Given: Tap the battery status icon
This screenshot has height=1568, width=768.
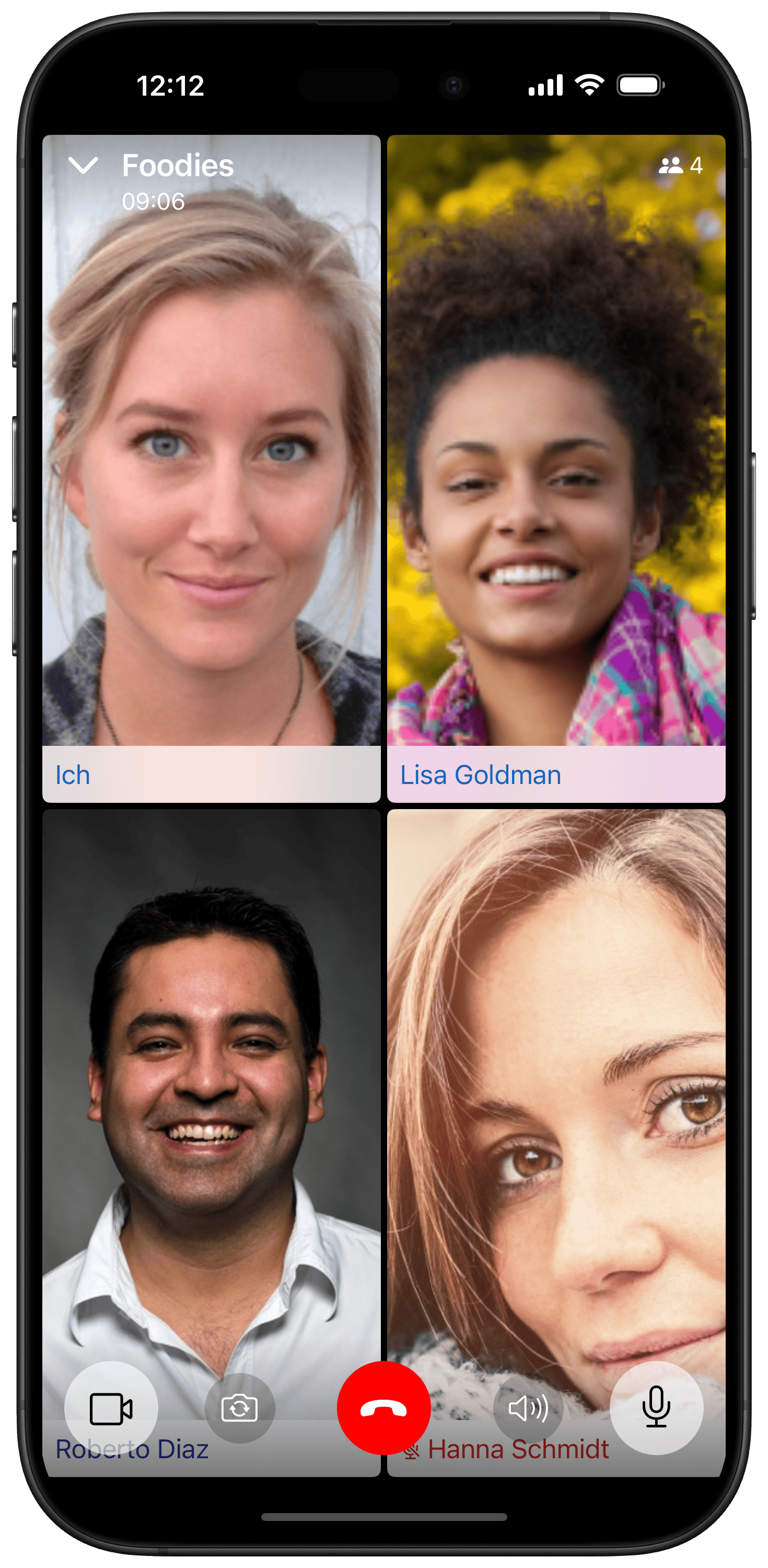Looking at the screenshot, I should tap(641, 85).
